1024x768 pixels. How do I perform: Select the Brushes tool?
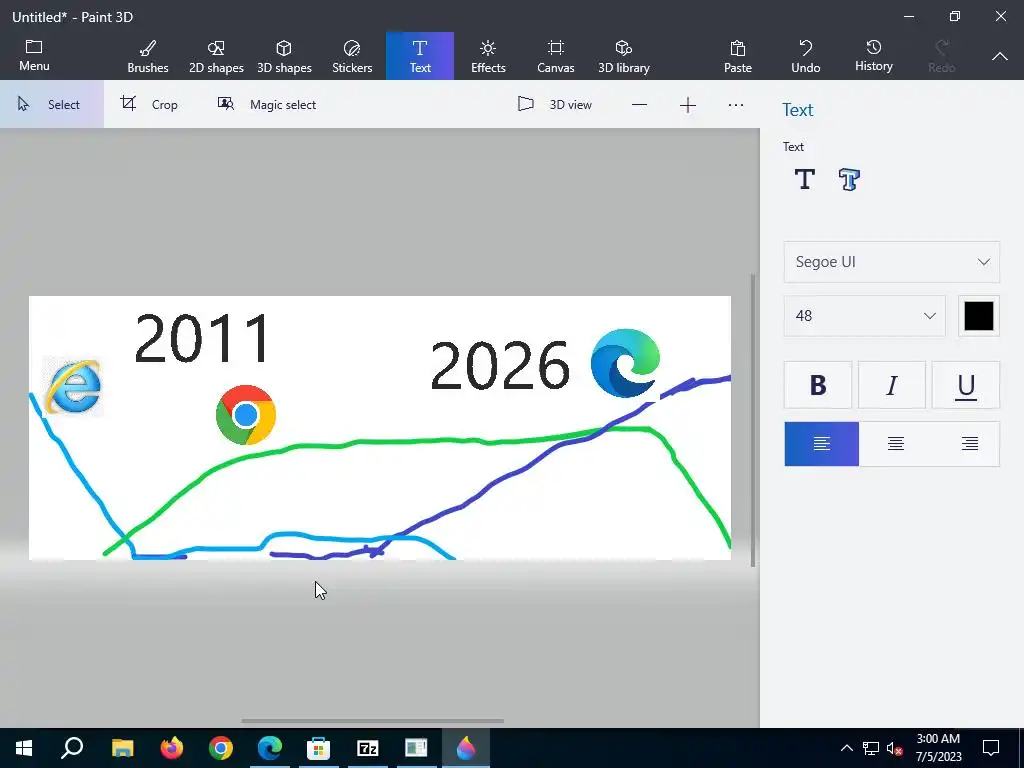pos(148,56)
